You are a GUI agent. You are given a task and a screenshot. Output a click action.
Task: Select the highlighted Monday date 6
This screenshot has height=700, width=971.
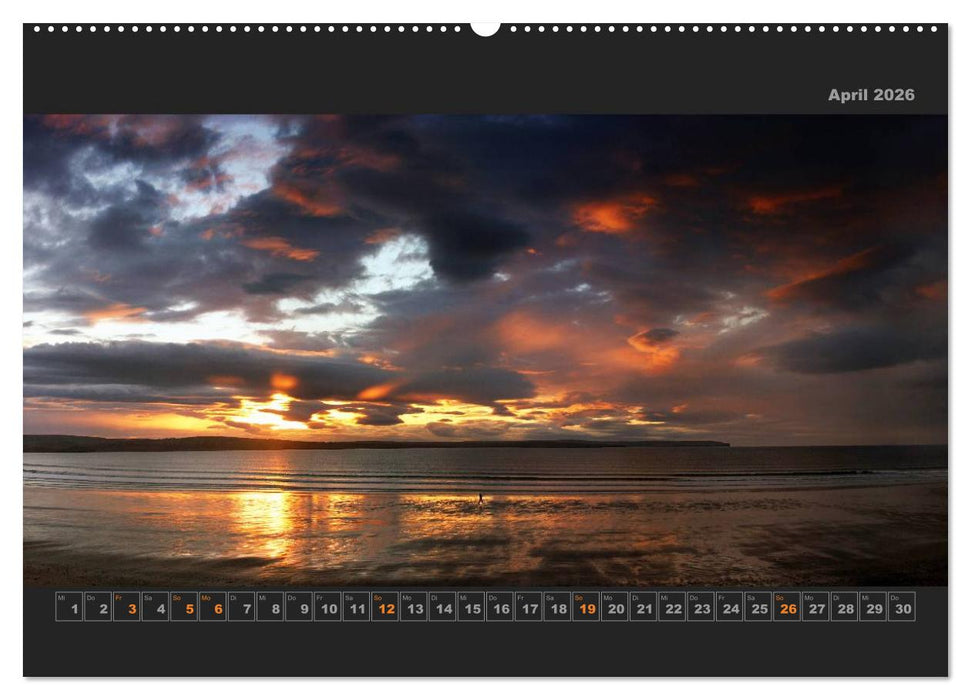[218, 606]
